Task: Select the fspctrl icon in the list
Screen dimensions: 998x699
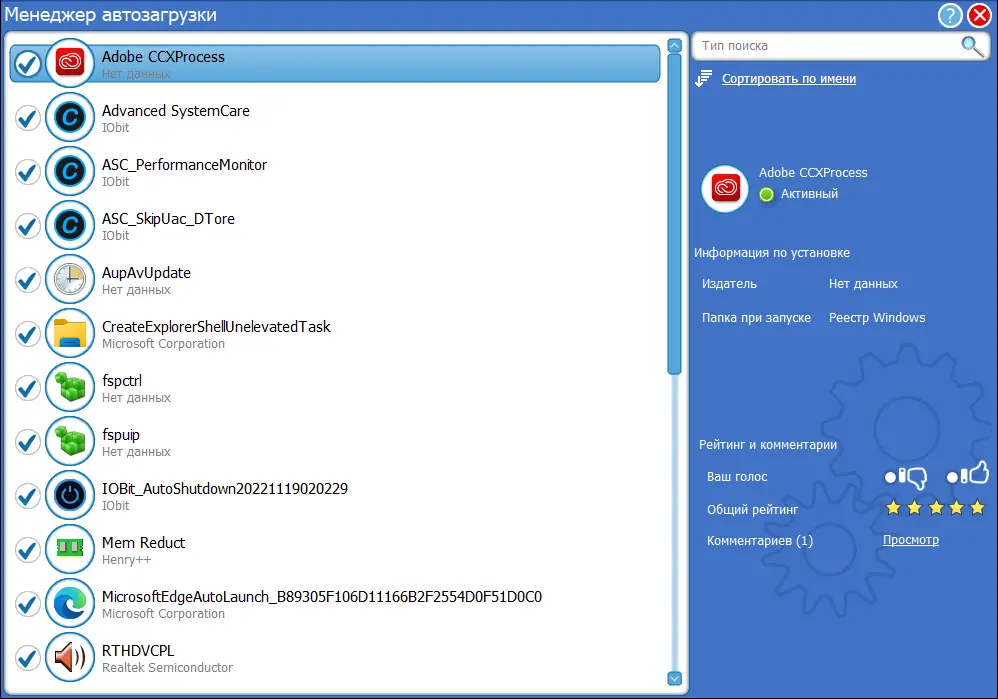Action: tap(70, 388)
